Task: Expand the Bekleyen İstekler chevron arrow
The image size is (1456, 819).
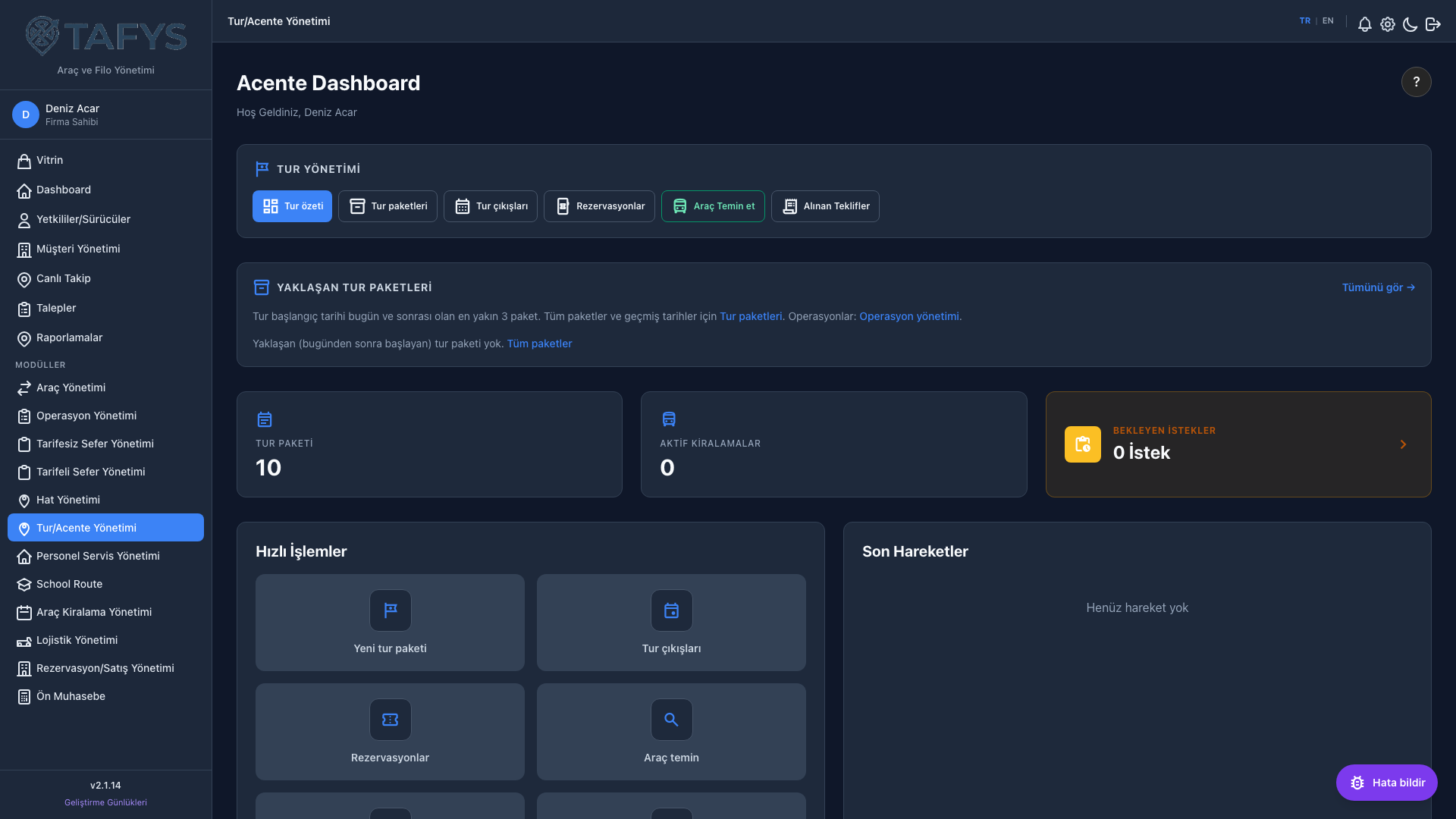Action: [x=1403, y=444]
